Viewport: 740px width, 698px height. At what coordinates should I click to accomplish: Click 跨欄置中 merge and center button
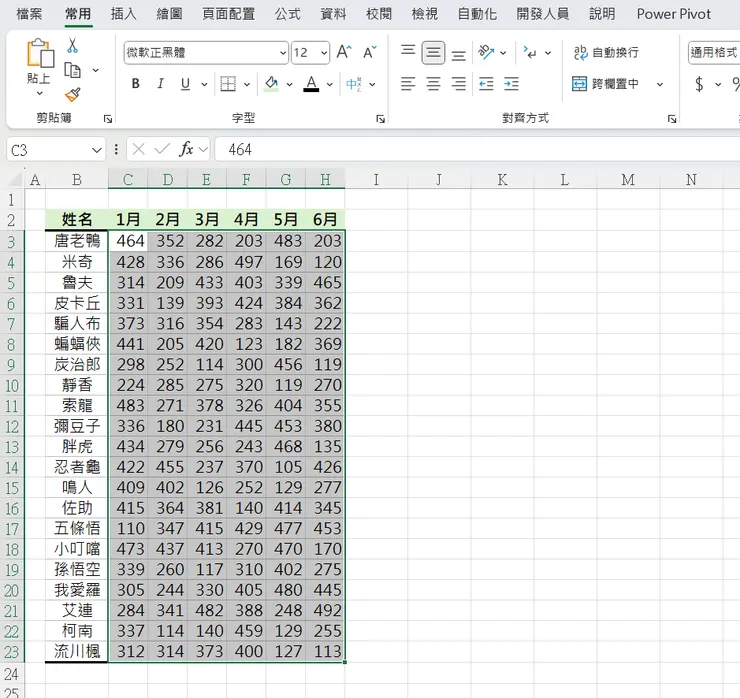point(605,84)
